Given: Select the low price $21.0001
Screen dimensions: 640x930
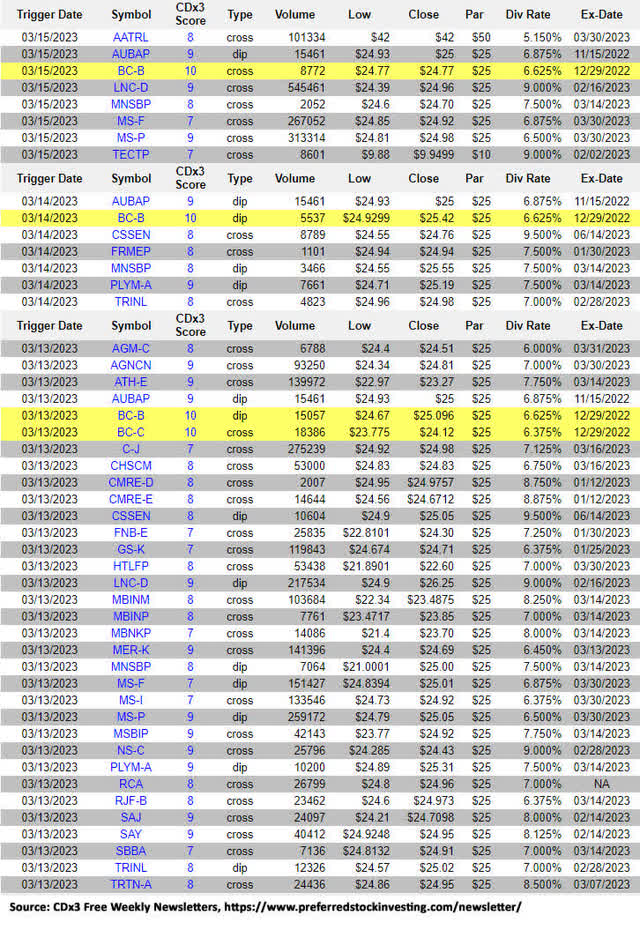Looking at the screenshot, I should point(366,667).
